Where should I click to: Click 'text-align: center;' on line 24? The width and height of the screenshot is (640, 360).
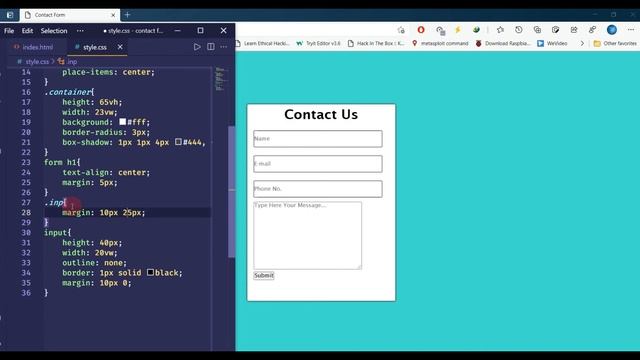pos(106,172)
